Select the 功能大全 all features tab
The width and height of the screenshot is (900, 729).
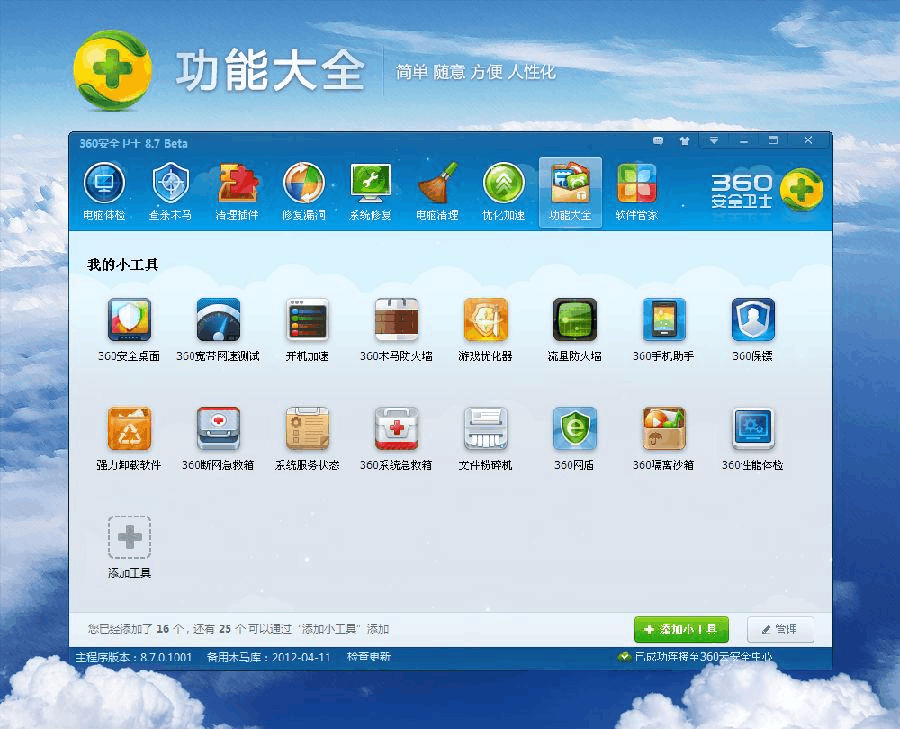click(570, 192)
